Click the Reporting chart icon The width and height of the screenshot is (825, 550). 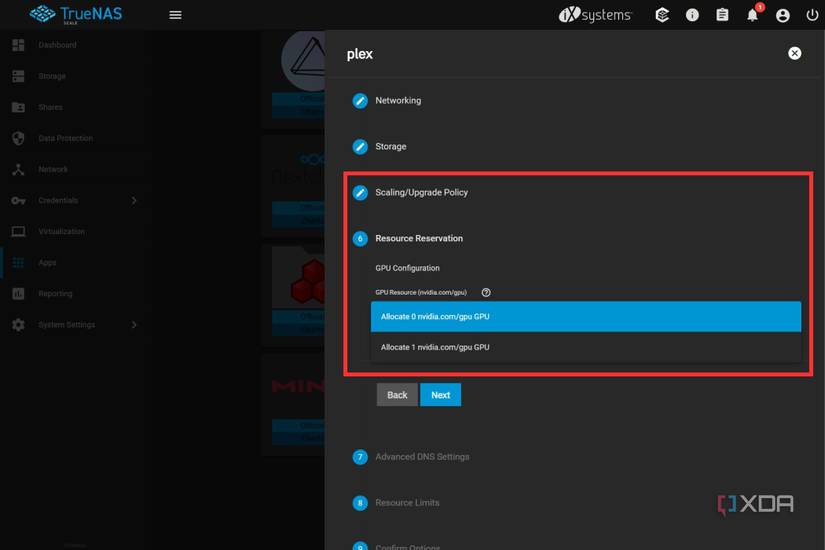[x=18, y=293]
